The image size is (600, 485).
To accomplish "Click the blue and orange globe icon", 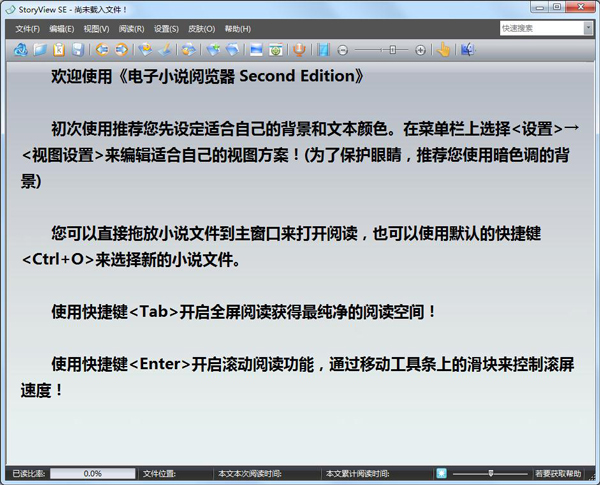I will [x=189, y=50].
